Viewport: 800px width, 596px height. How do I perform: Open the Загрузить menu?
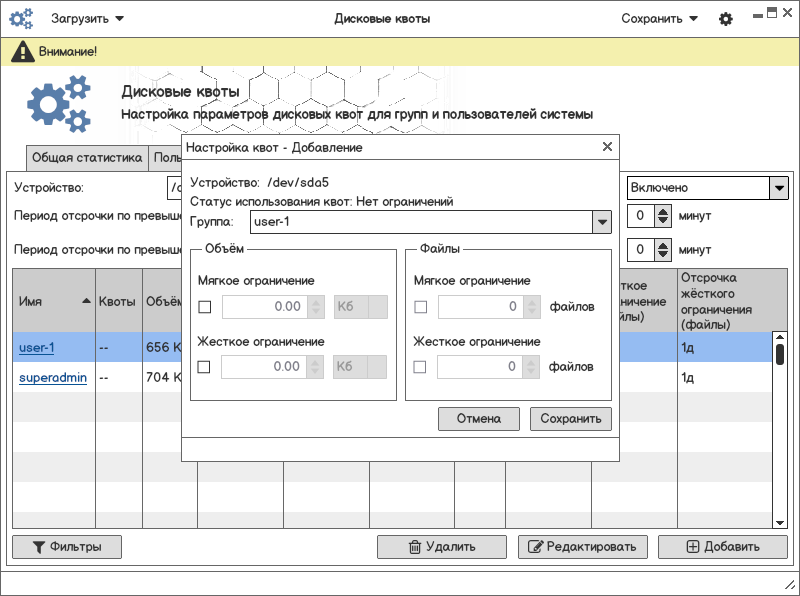click(x=87, y=19)
